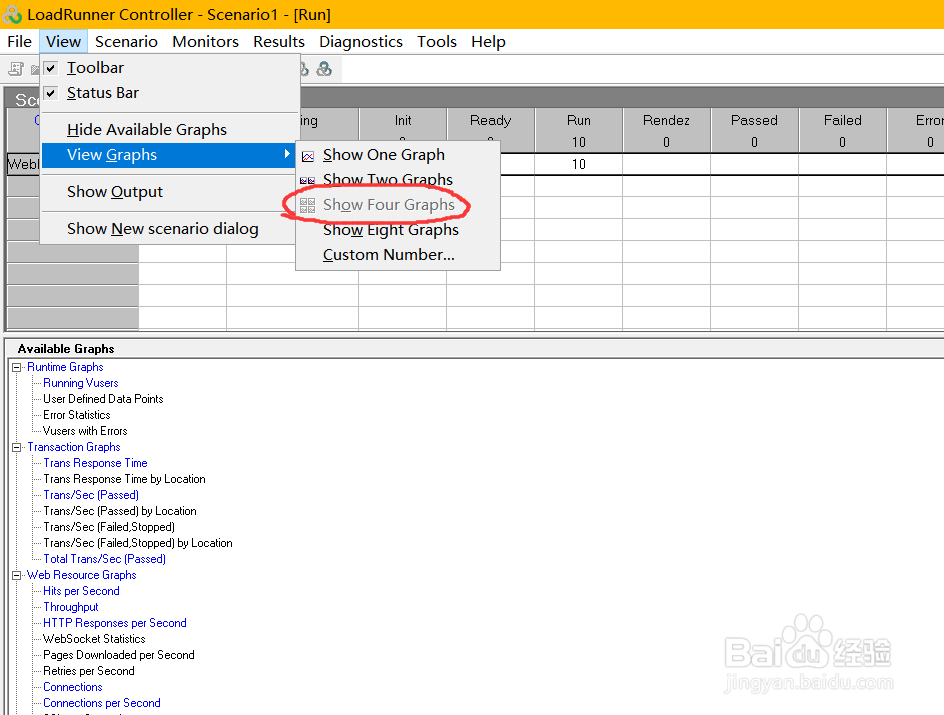
Task: Select Runtime Graphs category
Action: point(65,367)
